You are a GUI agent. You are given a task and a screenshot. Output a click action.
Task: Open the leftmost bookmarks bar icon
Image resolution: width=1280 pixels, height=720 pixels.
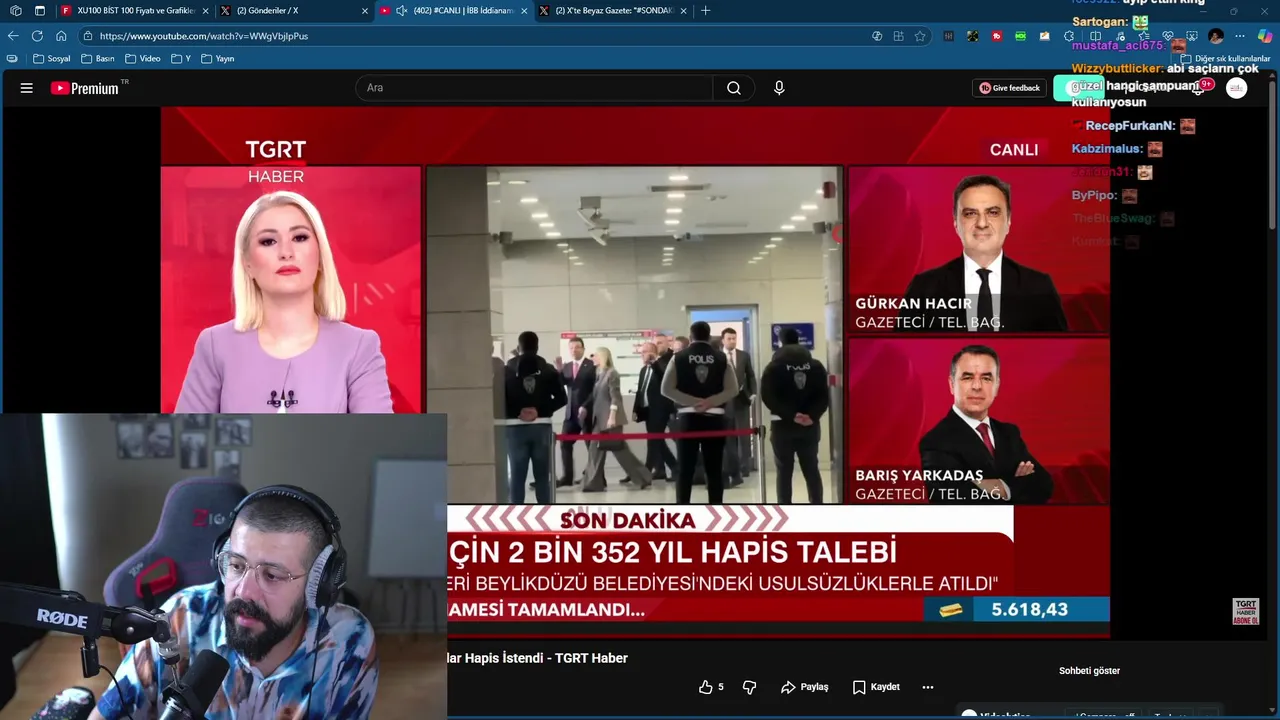(12, 59)
